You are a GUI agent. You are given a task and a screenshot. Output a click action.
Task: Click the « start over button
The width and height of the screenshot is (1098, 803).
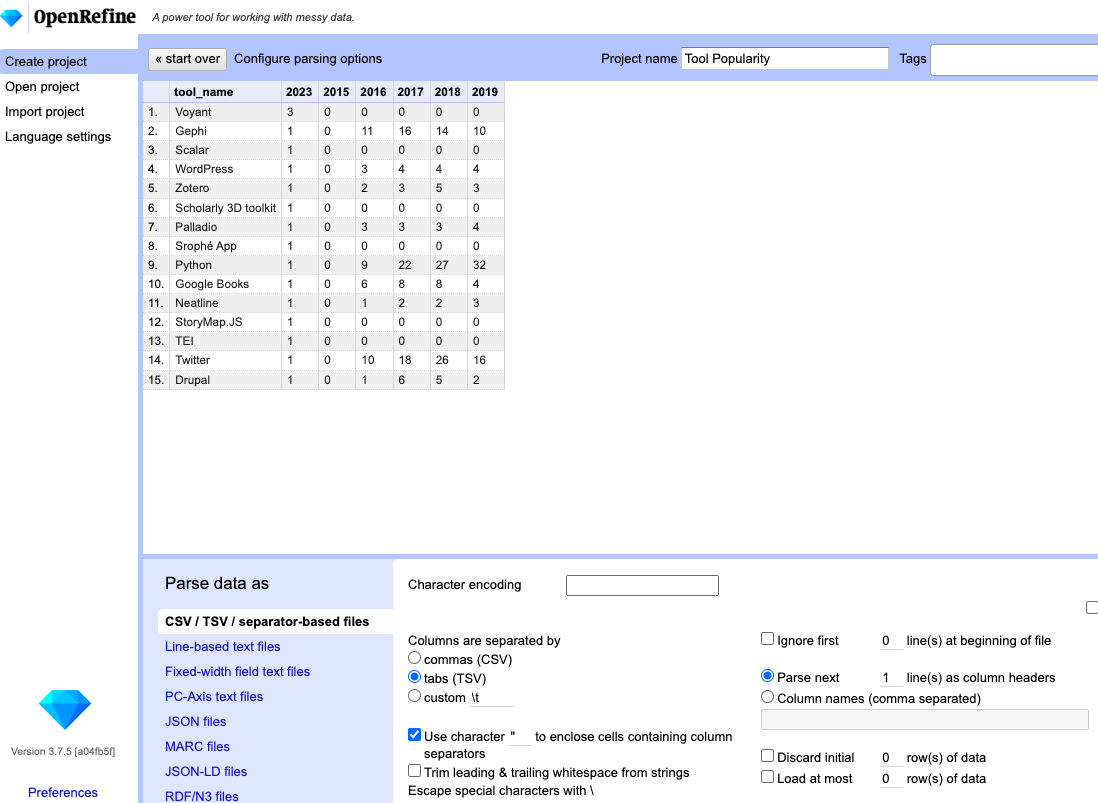[x=188, y=59]
